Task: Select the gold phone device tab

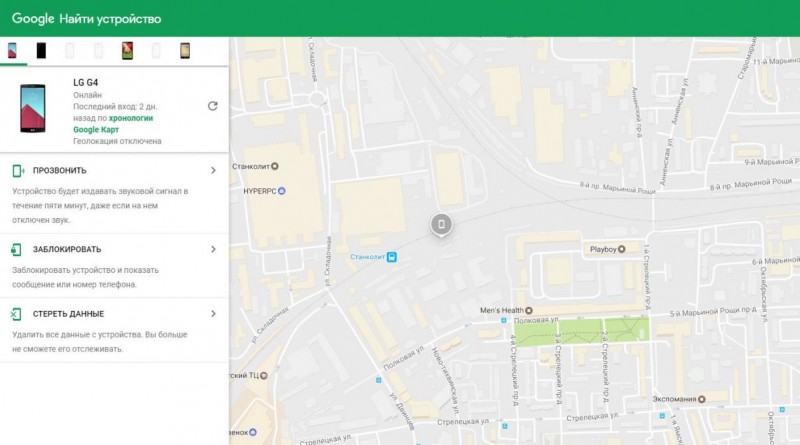Action: (x=185, y=51)
